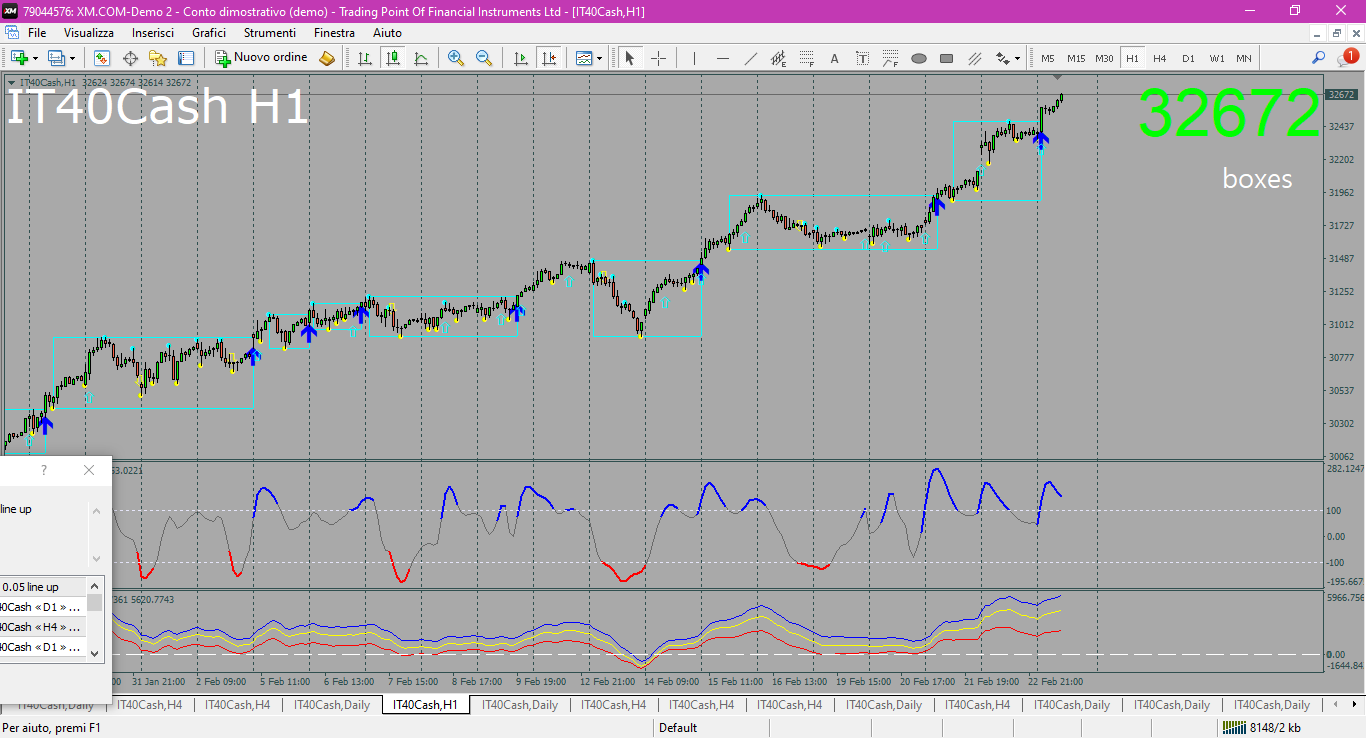Select the crosshair tool
Image resolution: width=1366 pixels, height=738 pixels.
pos(658,58)
